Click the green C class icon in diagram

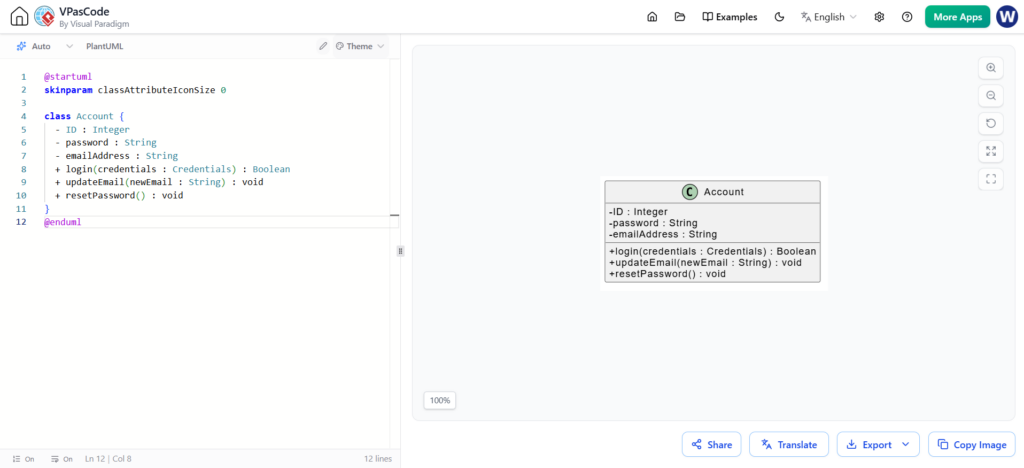pos(690,192)
